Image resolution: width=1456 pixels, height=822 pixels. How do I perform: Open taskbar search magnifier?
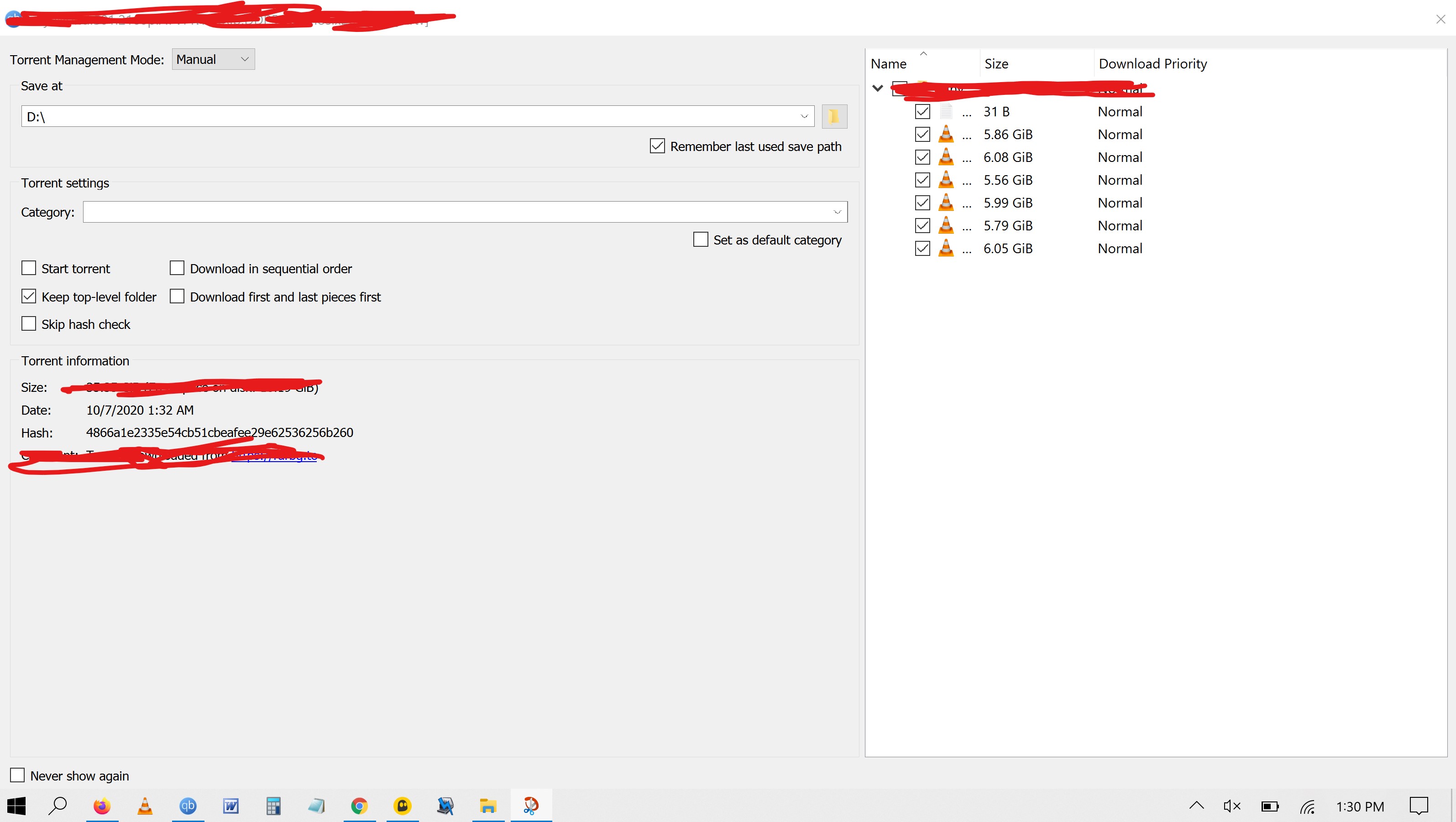pyautogui.click(x=58, y=806)
